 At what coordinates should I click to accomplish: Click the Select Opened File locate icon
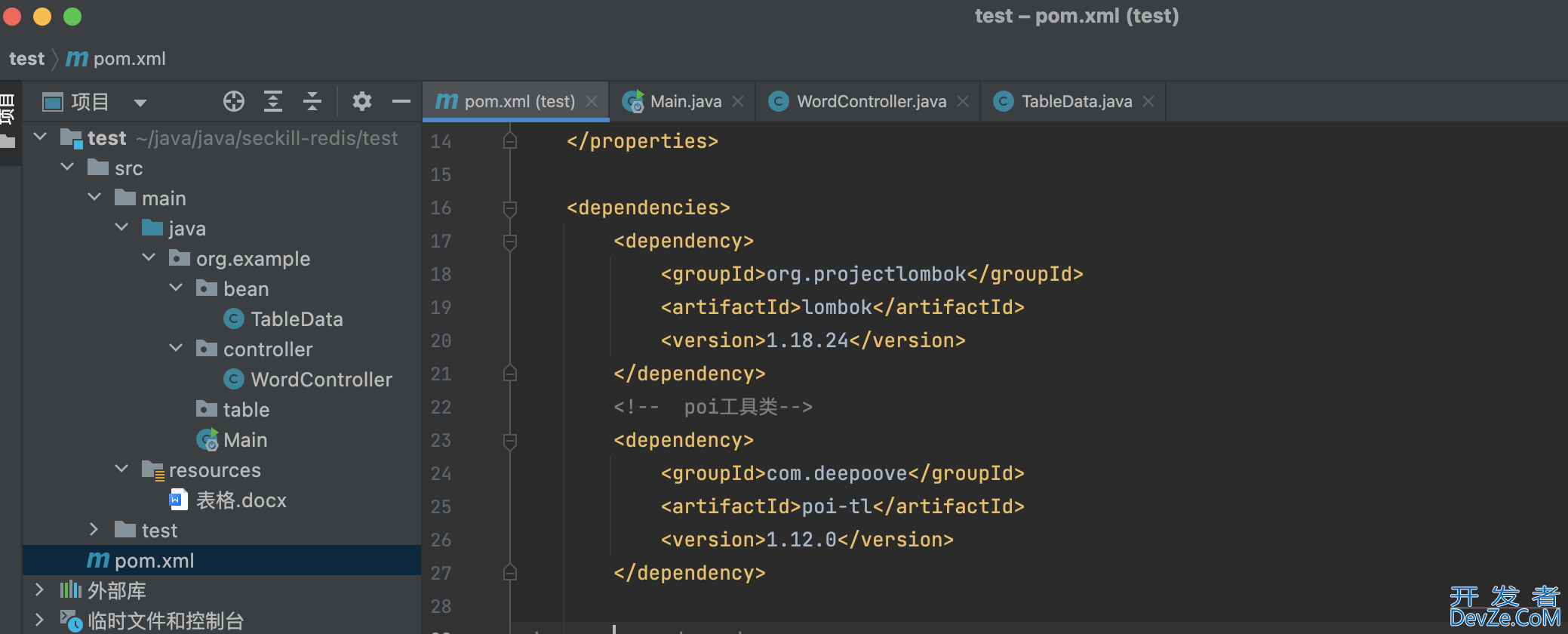point(234,101)
